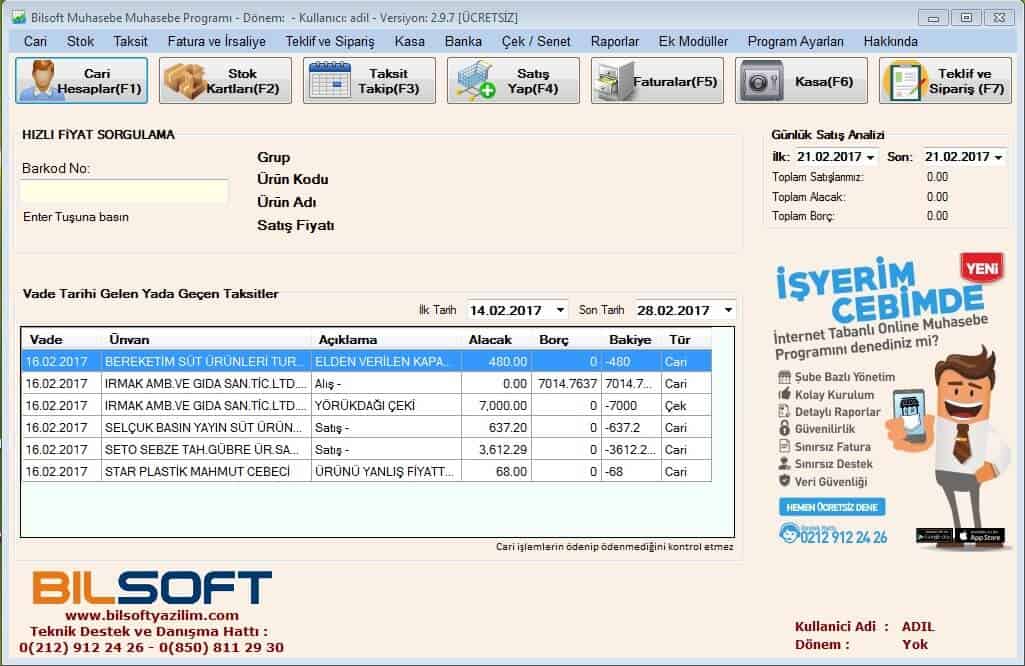Click the Google Play badge in ad

click(933, 536)
